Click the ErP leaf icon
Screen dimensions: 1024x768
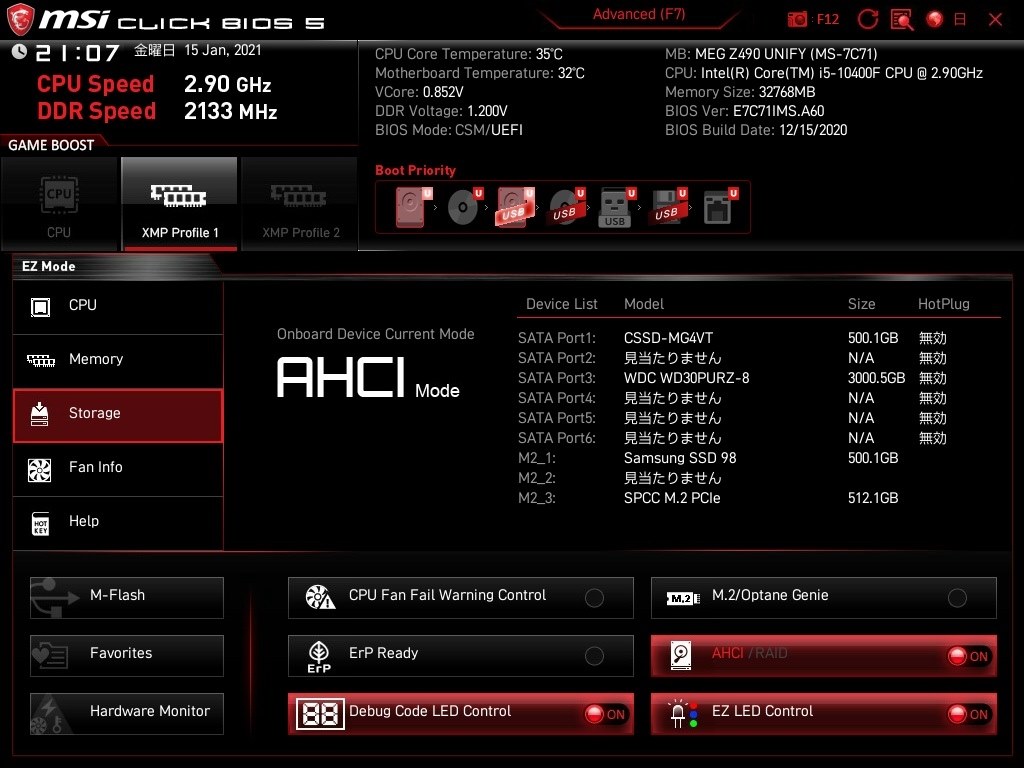click(319, 656)
